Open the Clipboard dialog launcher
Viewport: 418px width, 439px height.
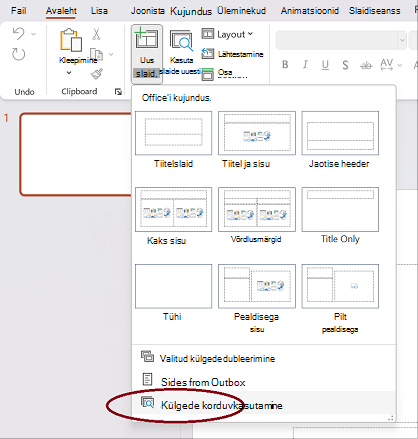(x=118, y=92)
